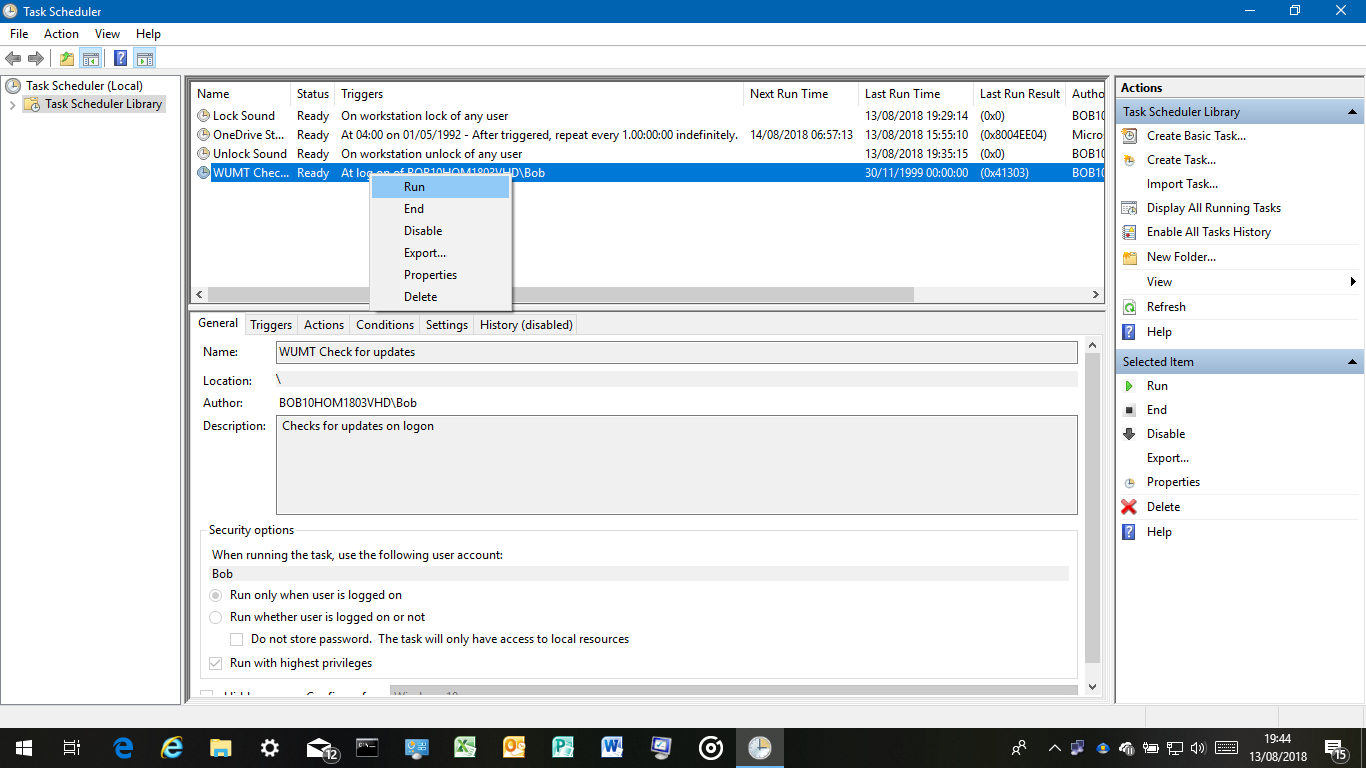Click Enable All Tasks History action
Viewport: 1366px width, 768px height.
(x=1208, y=232)
